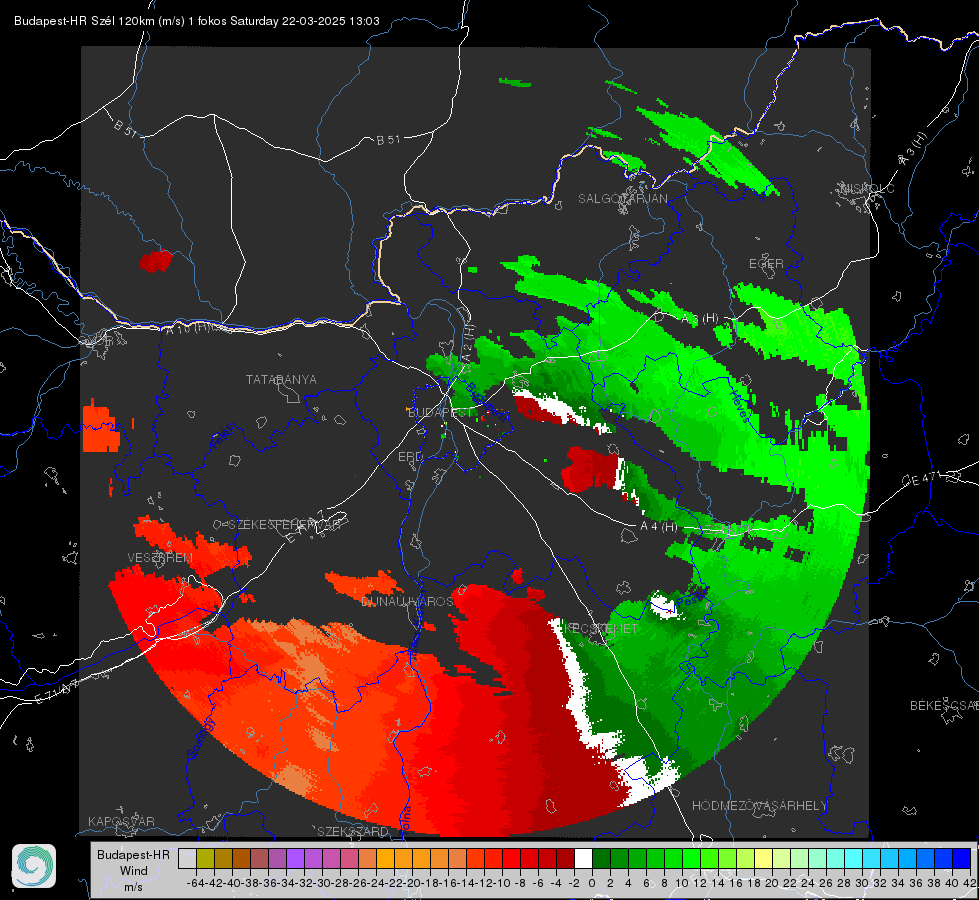Screen dimensions: 979x900
Task: Click the VESZPREM city label
Action: click(x=160, y=558)
